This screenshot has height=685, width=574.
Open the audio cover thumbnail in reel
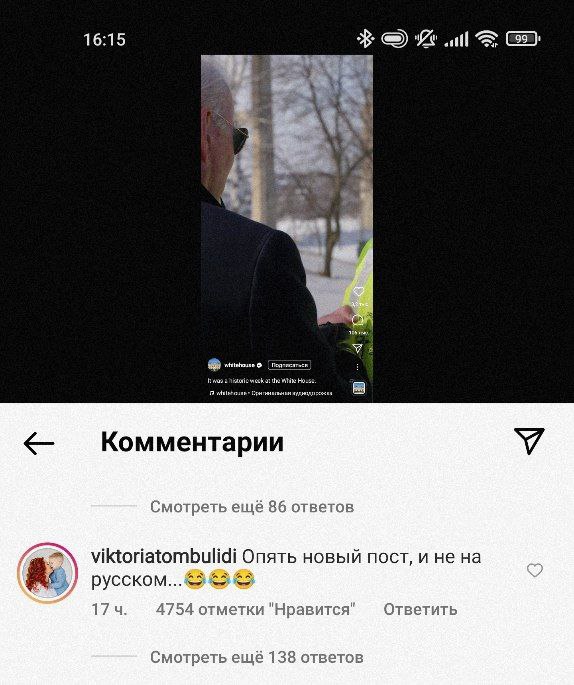[359, 388]
